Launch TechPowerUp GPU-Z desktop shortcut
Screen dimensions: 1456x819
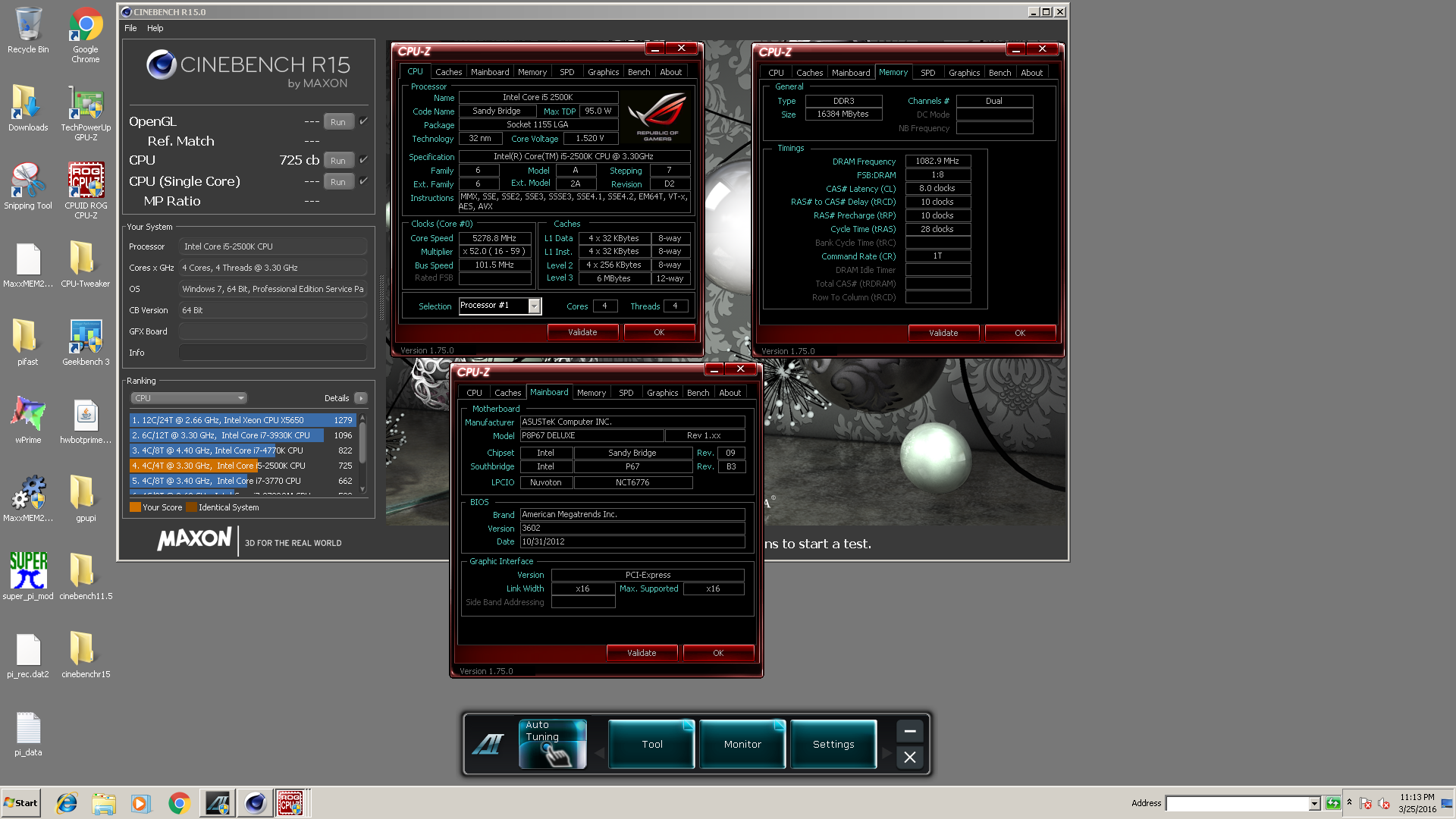[x=86, y=113]
